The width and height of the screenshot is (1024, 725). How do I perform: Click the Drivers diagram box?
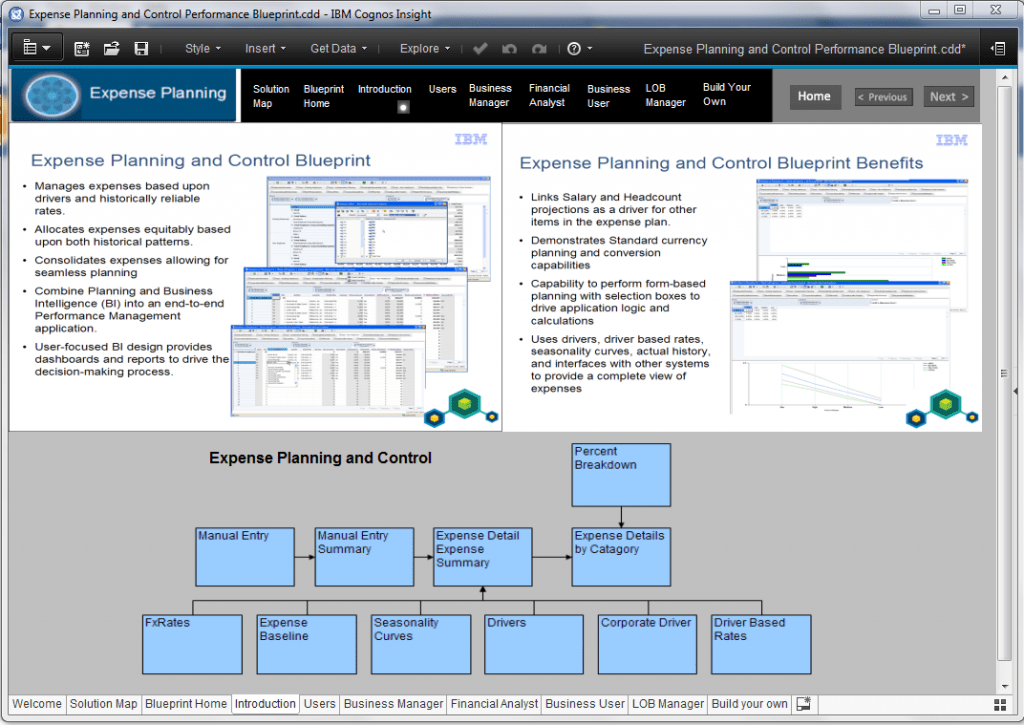(x=534, y=644)
